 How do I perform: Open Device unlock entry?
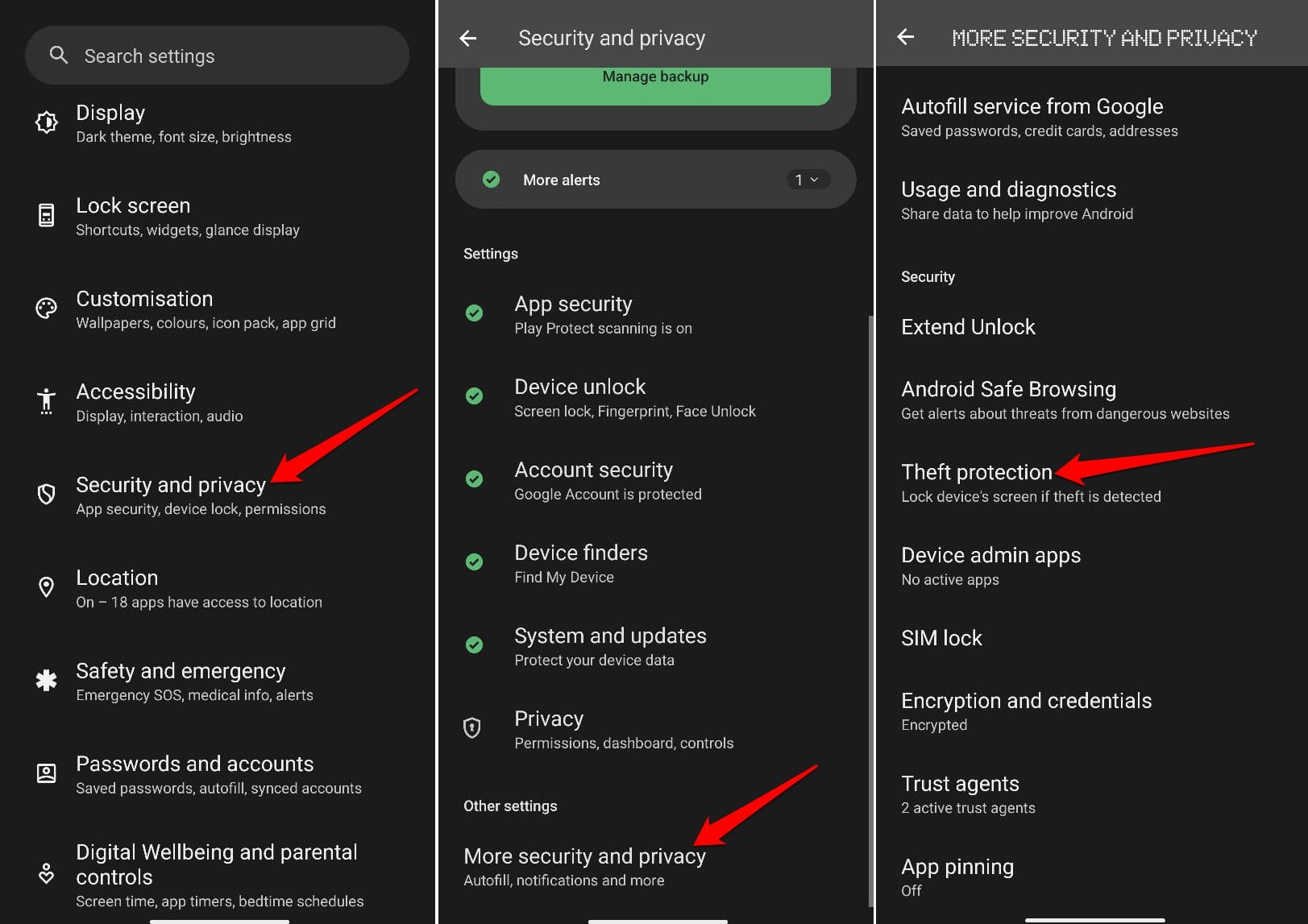coord(655,397)
